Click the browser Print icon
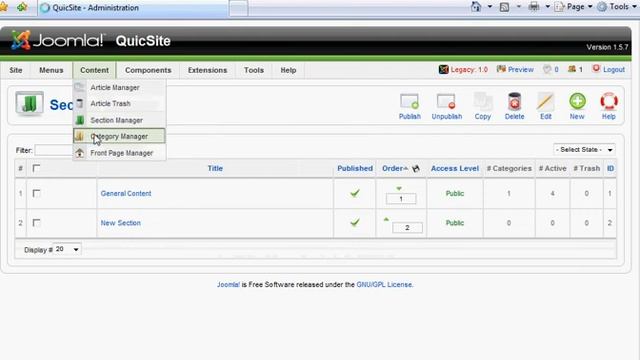The height and width of the screenshot is (360, 640). click(x=534, y=7)
